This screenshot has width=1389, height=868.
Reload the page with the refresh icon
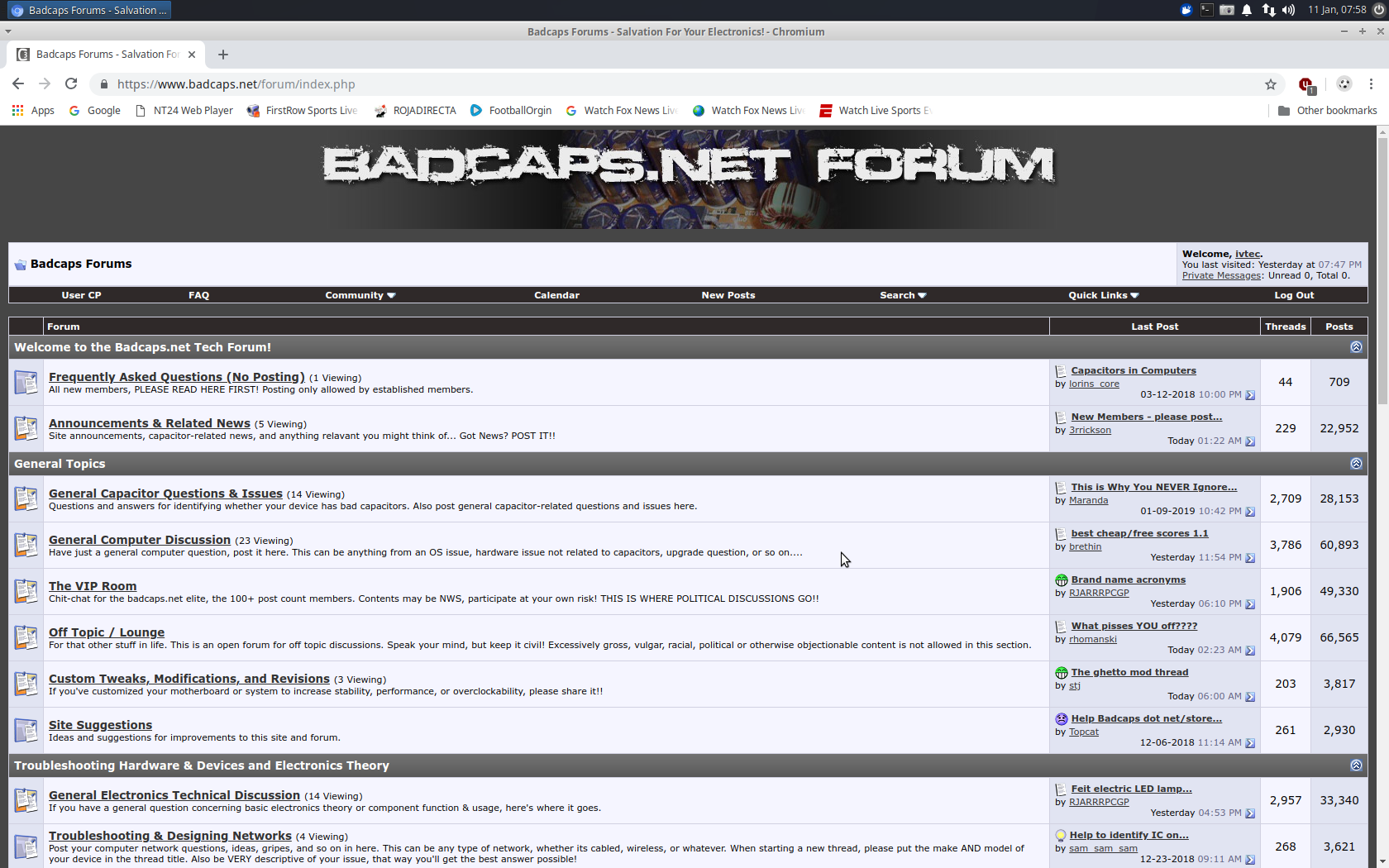(71, 83)
